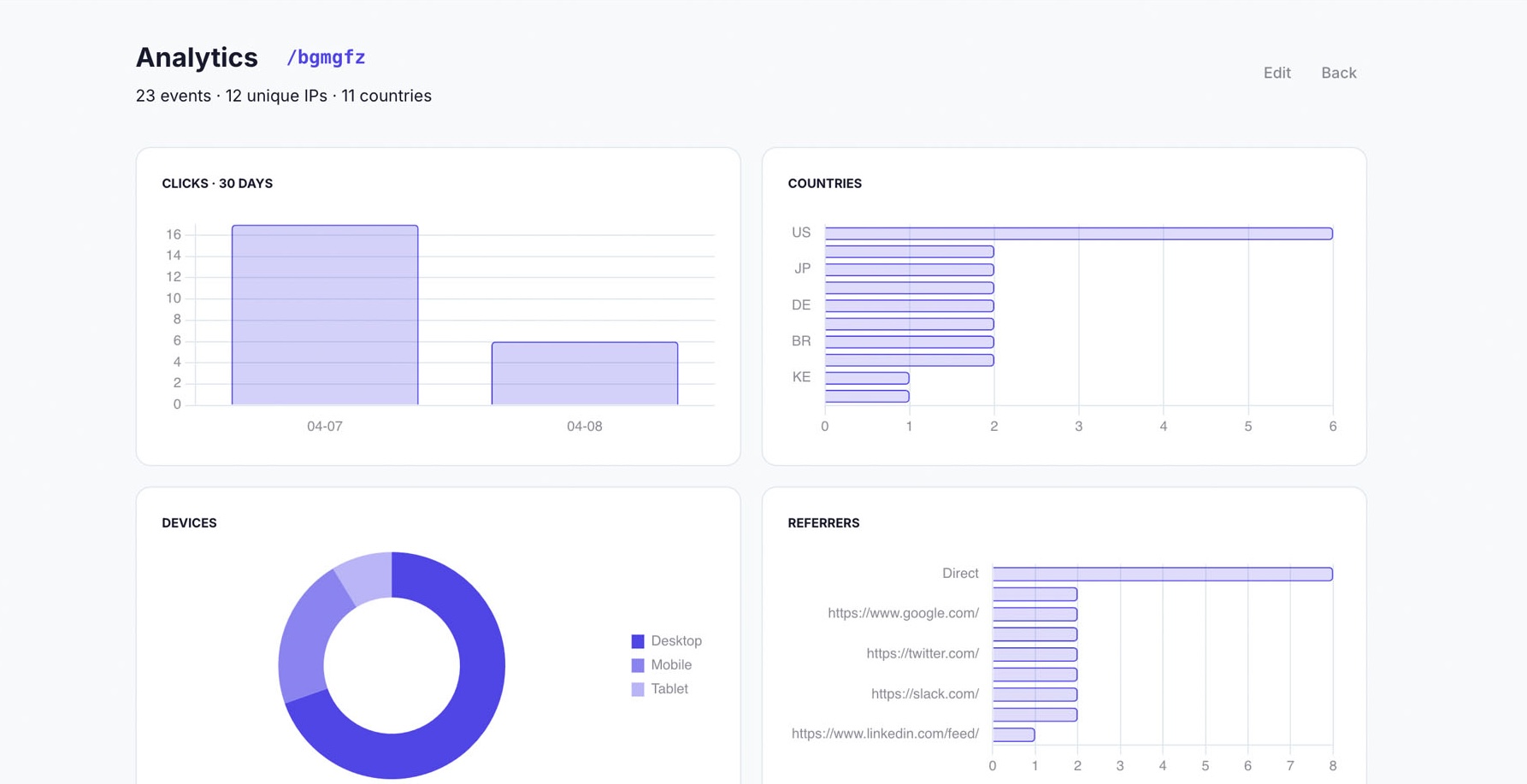Open the /bgmgfz link slug
Screen dimensions: 1527x784
326,56
